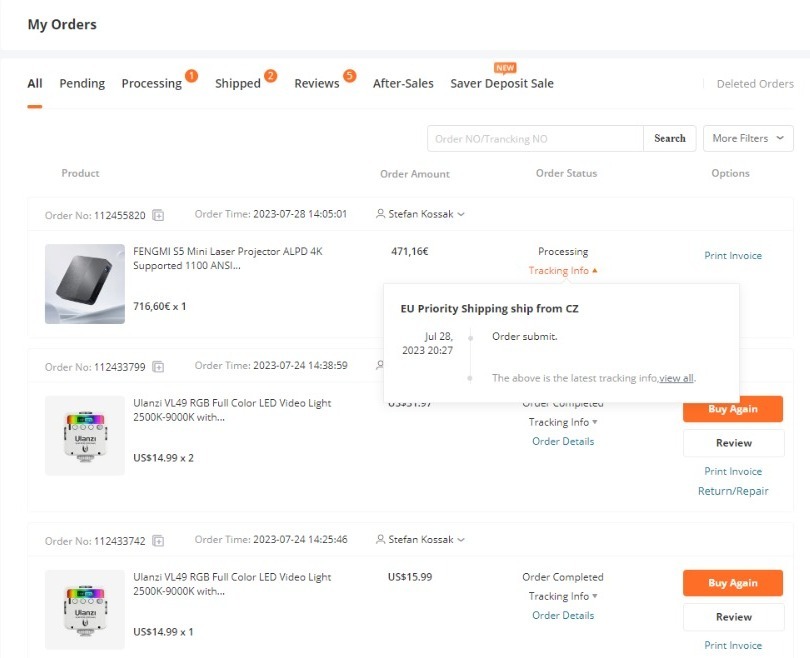The image size is (810, 658).
Task: Copy order number 112433742 icon
Action: coord(158,541)
